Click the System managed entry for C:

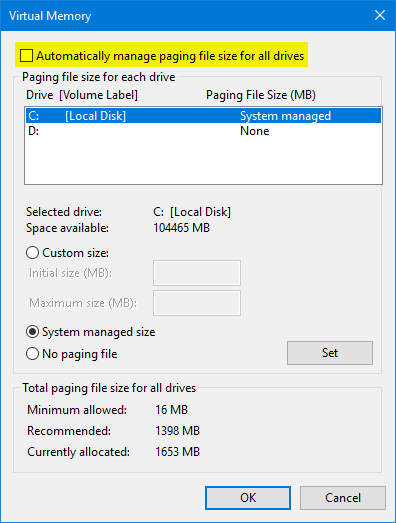click(286, 116)
